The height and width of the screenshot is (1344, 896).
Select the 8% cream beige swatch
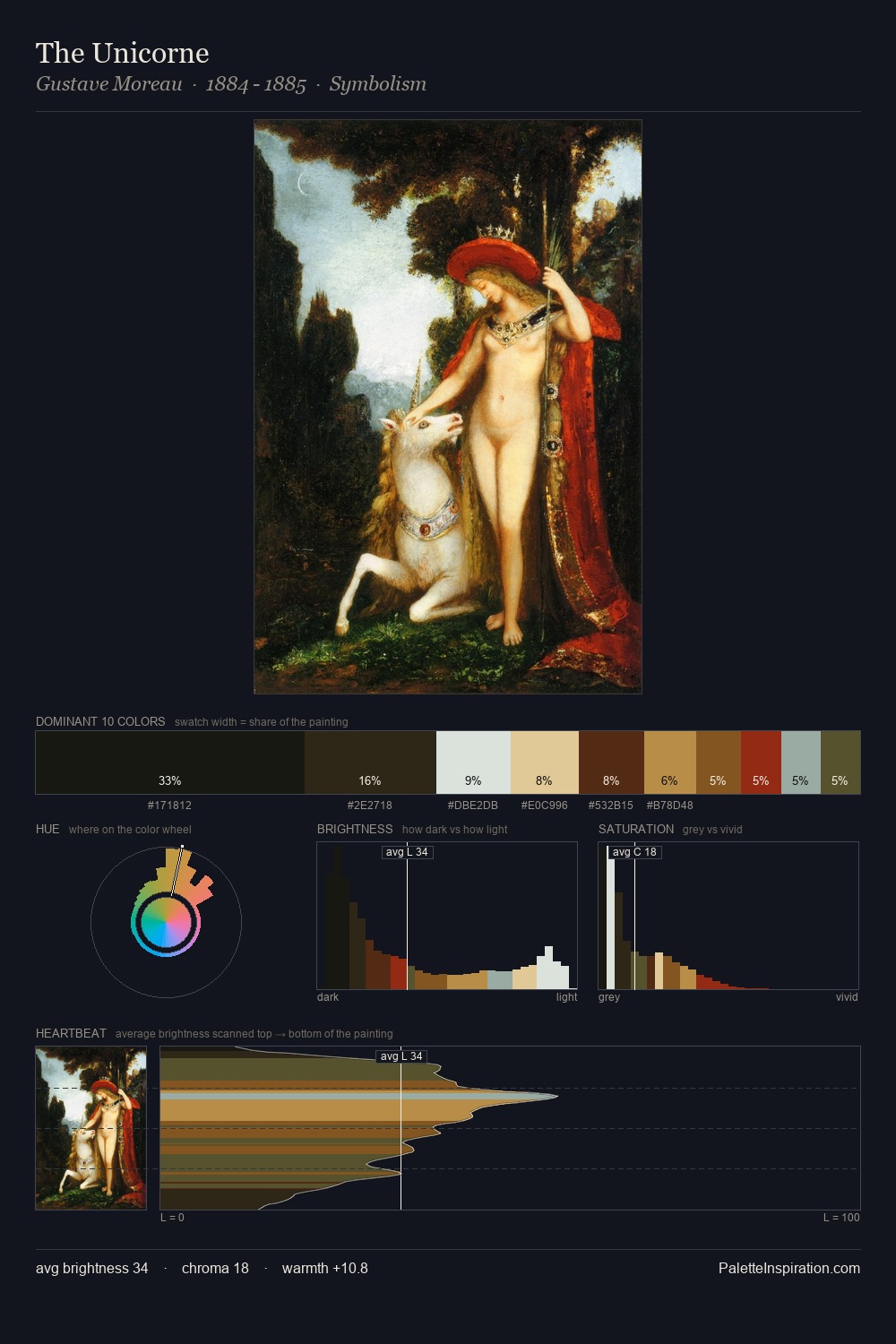click(545, 762)
